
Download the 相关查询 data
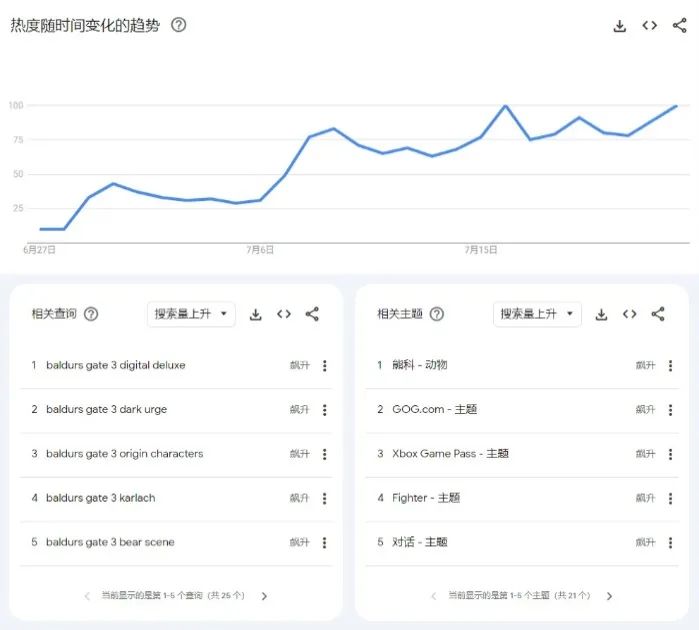pos(255,314)
